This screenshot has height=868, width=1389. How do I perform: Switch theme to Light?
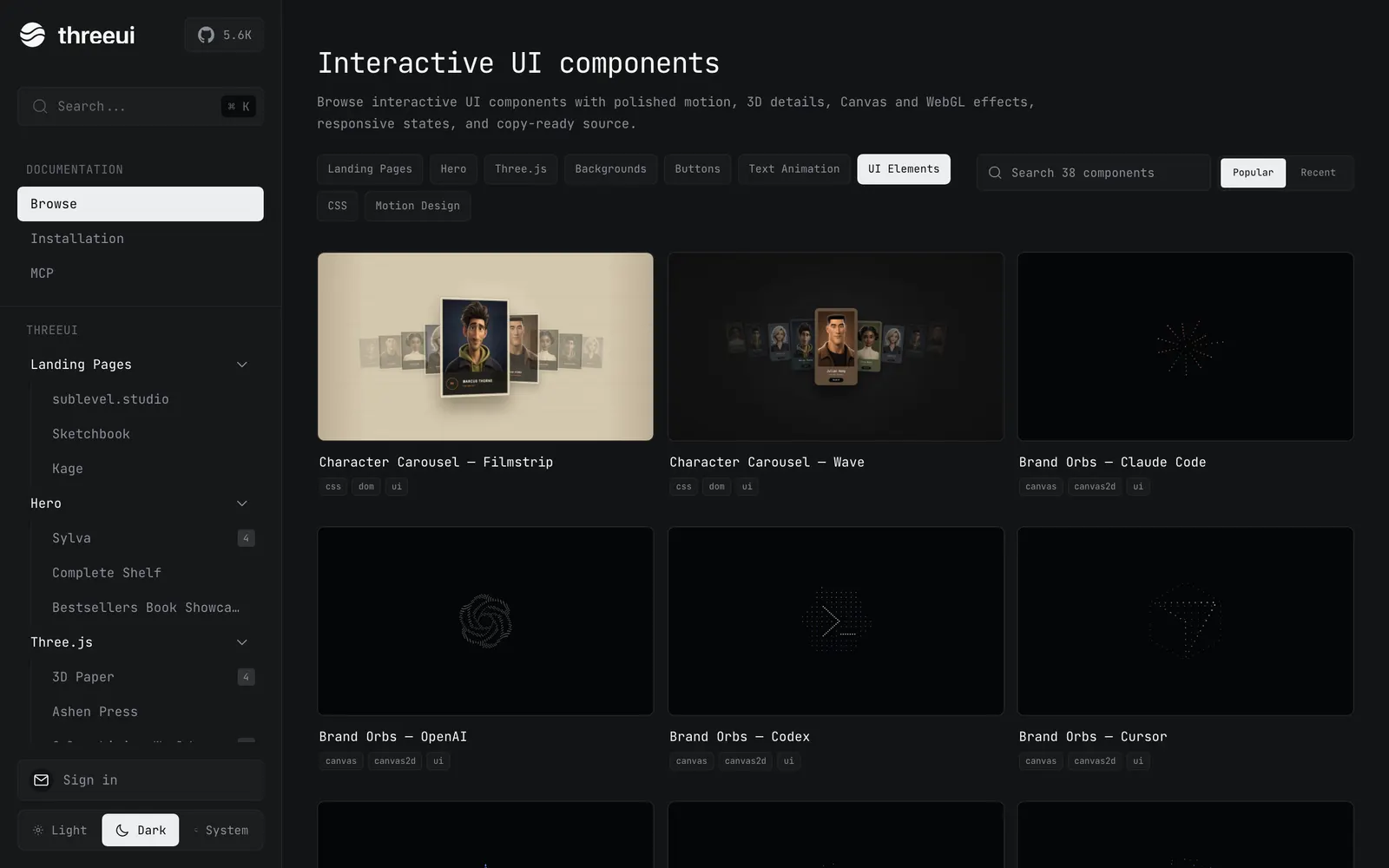[60, 831]
